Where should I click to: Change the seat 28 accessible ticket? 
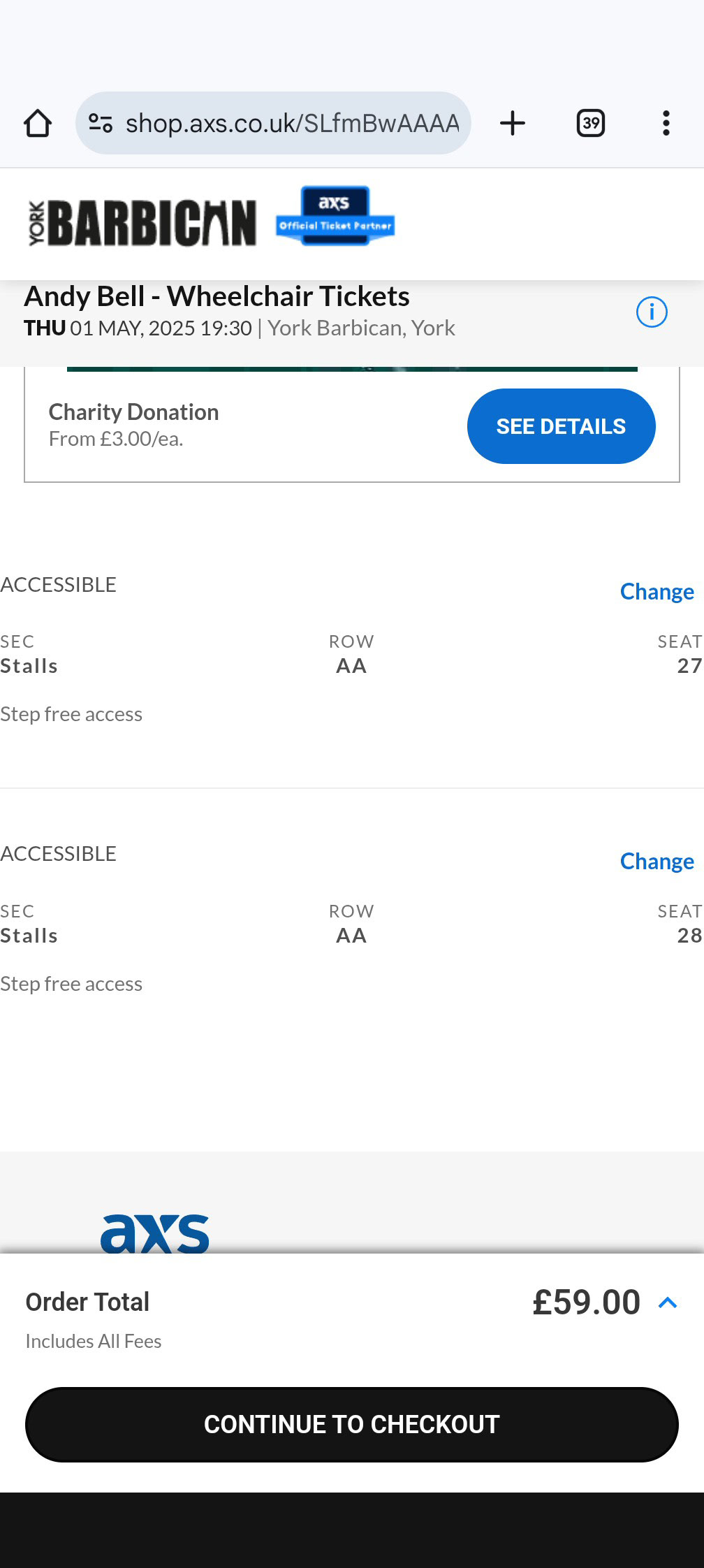point(657,862)
